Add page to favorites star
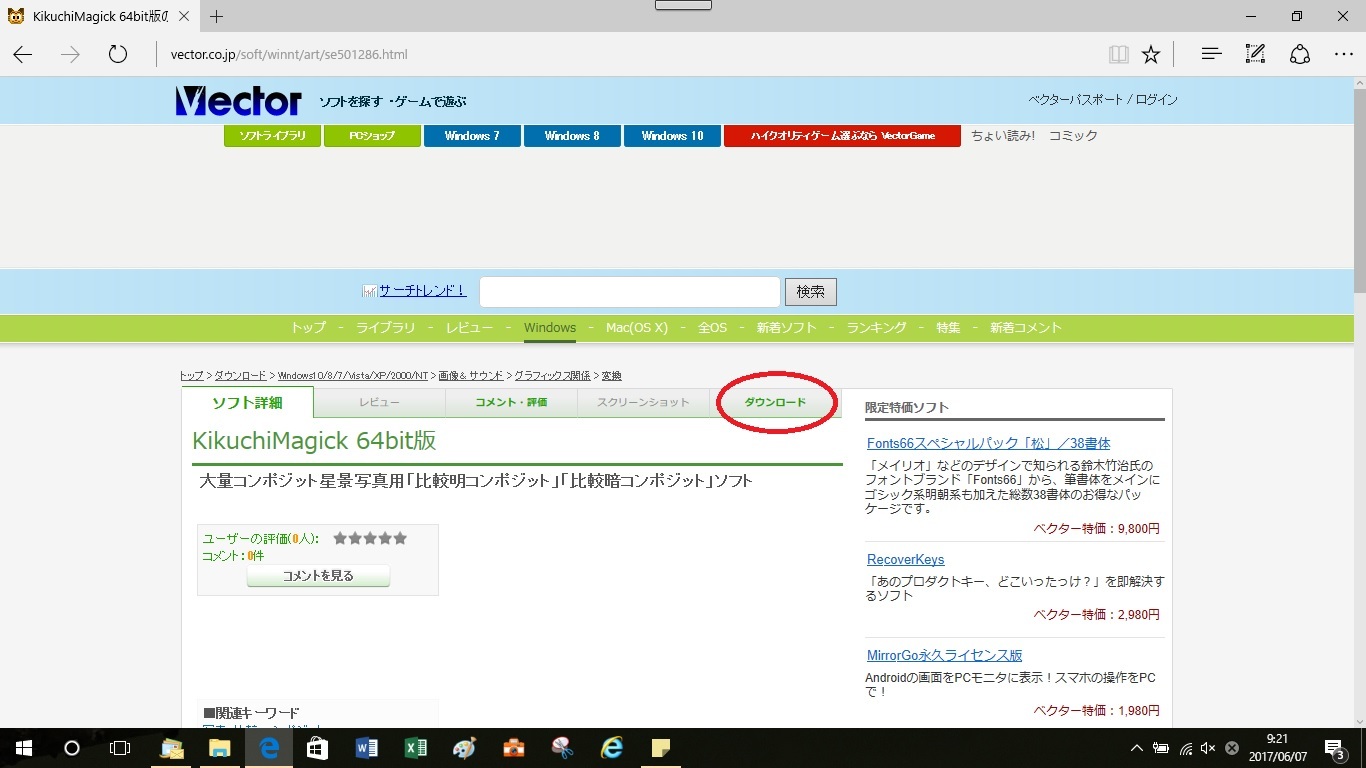 [x=1151, y=54]
